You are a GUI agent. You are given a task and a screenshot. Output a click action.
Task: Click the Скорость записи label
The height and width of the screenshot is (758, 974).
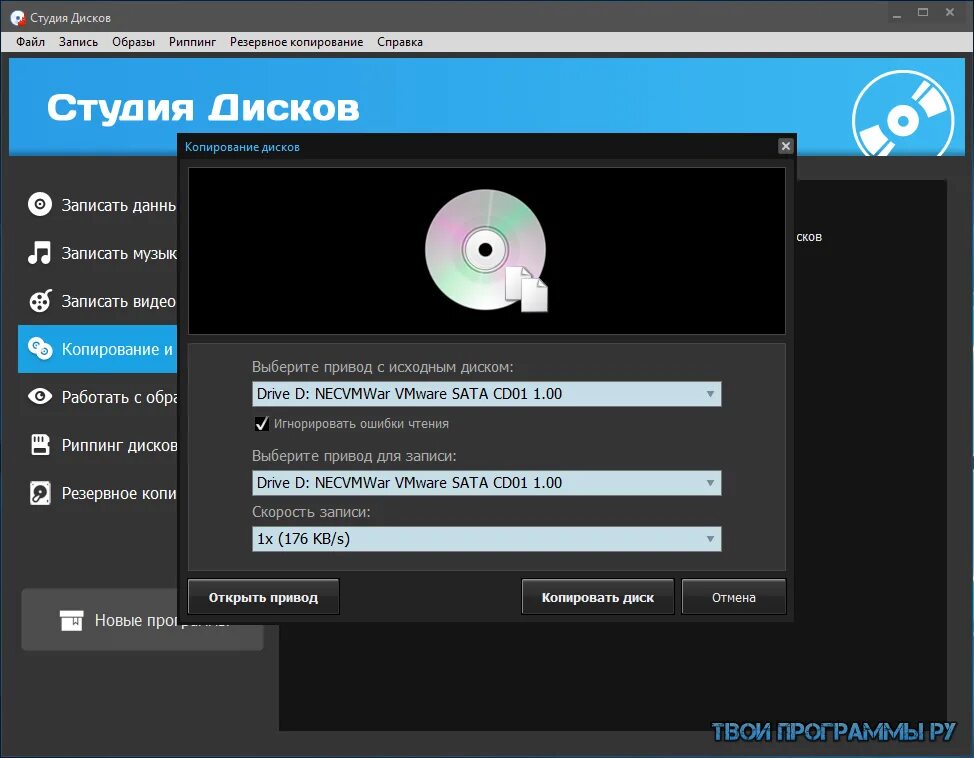point(311,512)
